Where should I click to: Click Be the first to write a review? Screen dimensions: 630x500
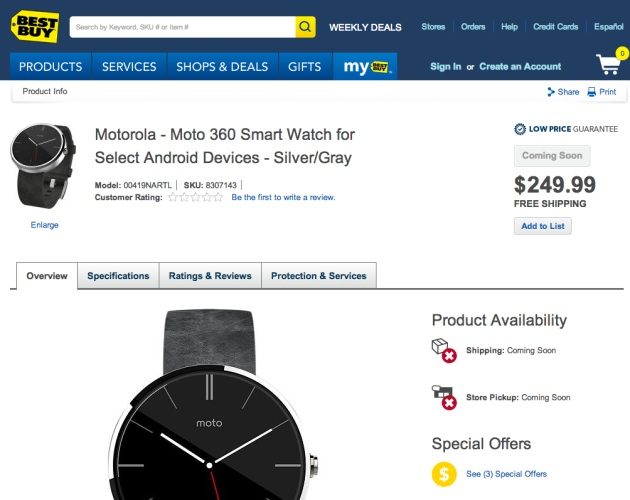pyautogui.click(x=283, y=197)
